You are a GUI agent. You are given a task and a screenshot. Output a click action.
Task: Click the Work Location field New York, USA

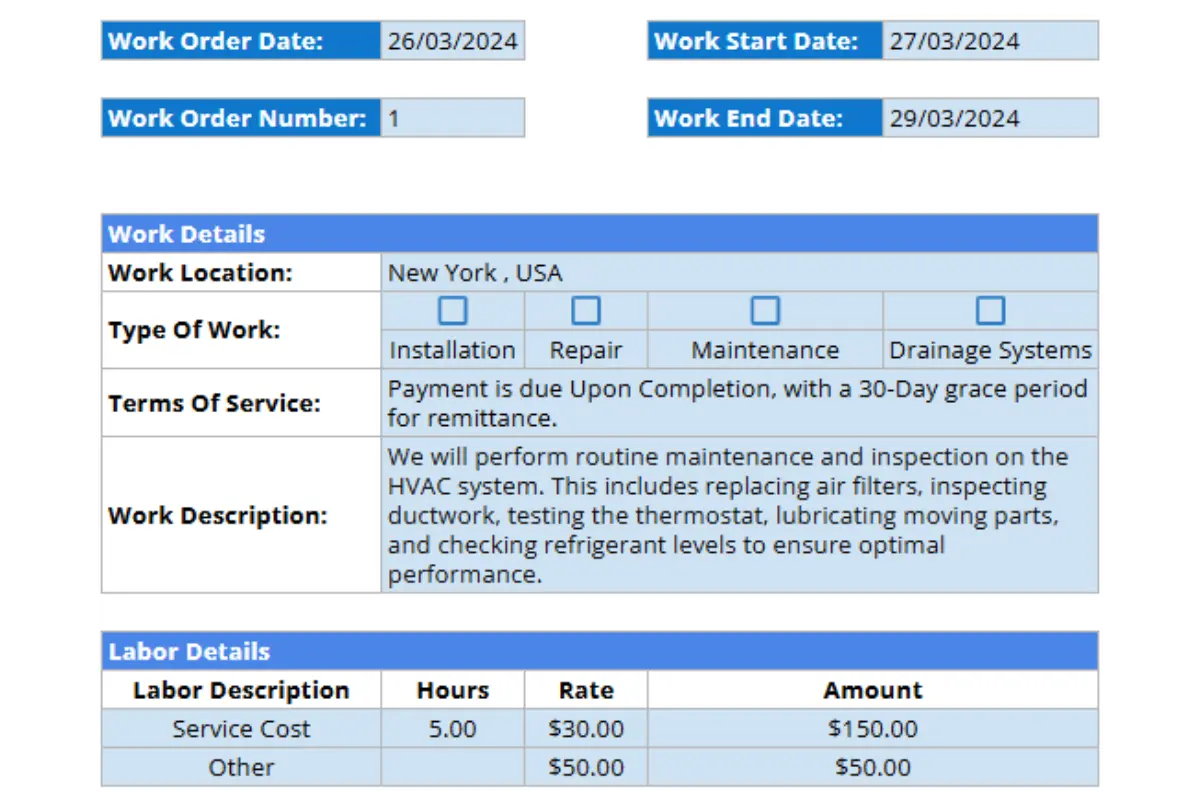739,272
